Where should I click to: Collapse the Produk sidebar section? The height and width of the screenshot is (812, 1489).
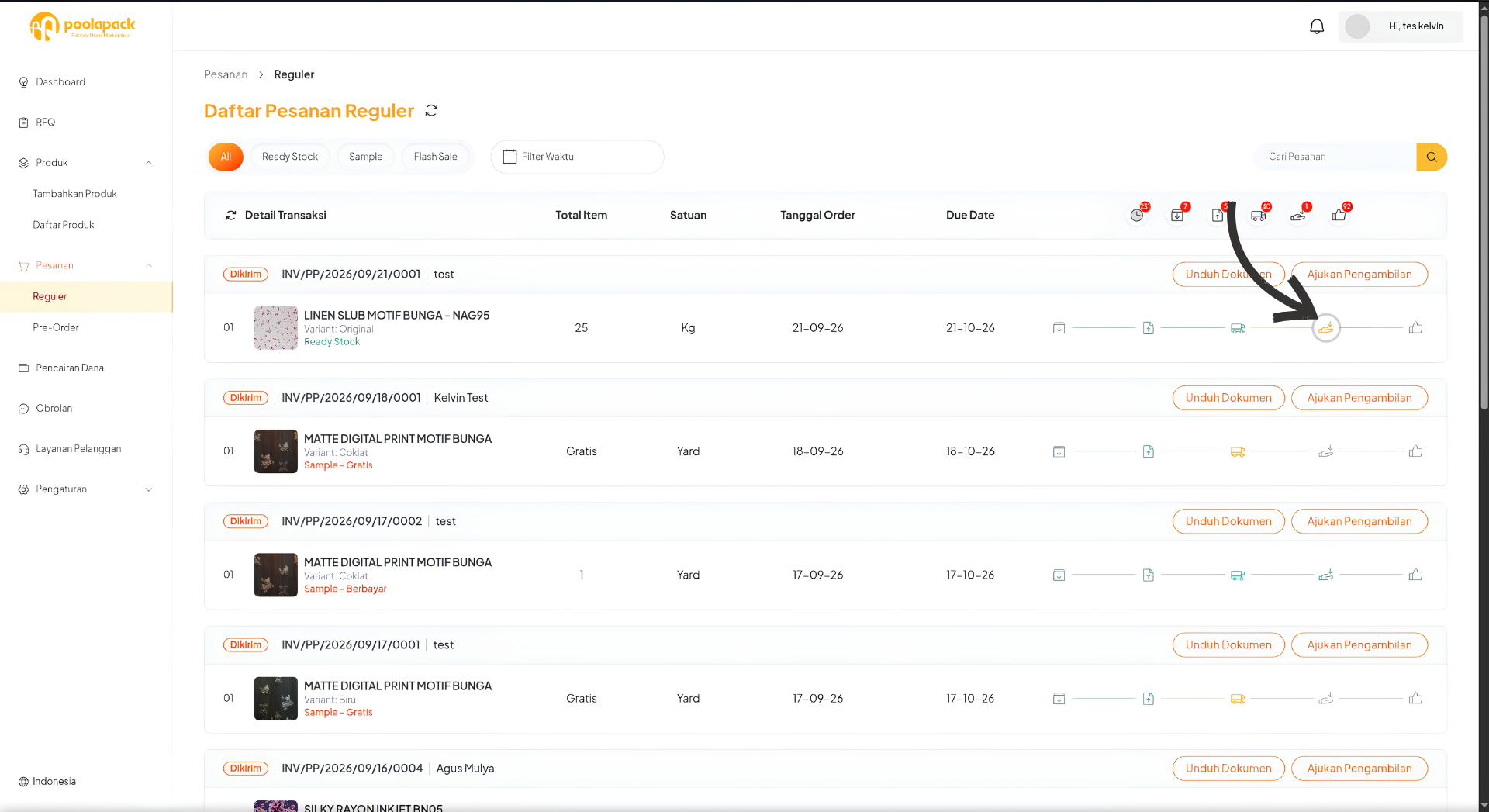click(x=149, y=163)
